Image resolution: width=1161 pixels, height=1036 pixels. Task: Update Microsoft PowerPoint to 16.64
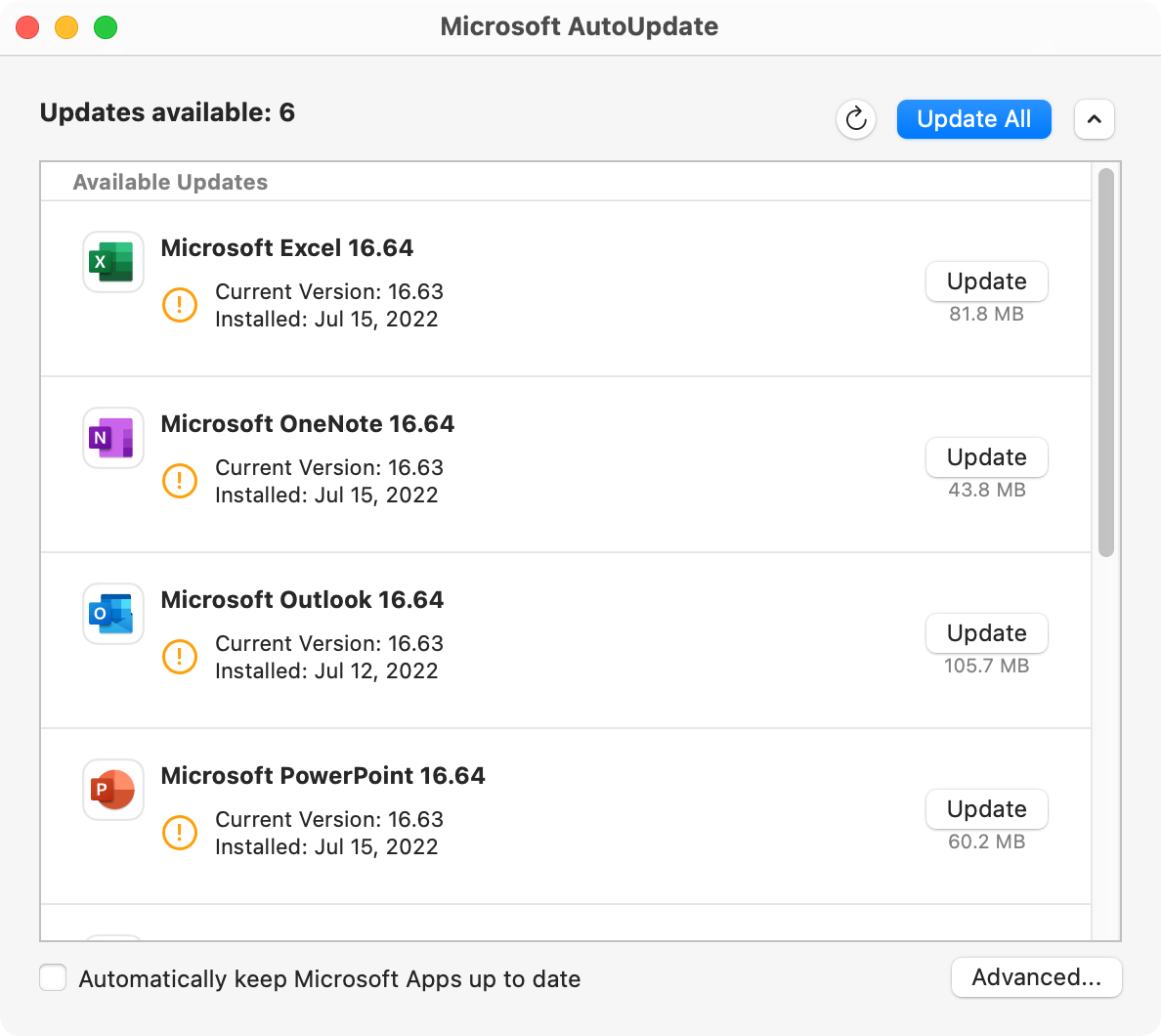tap(986, 809)
